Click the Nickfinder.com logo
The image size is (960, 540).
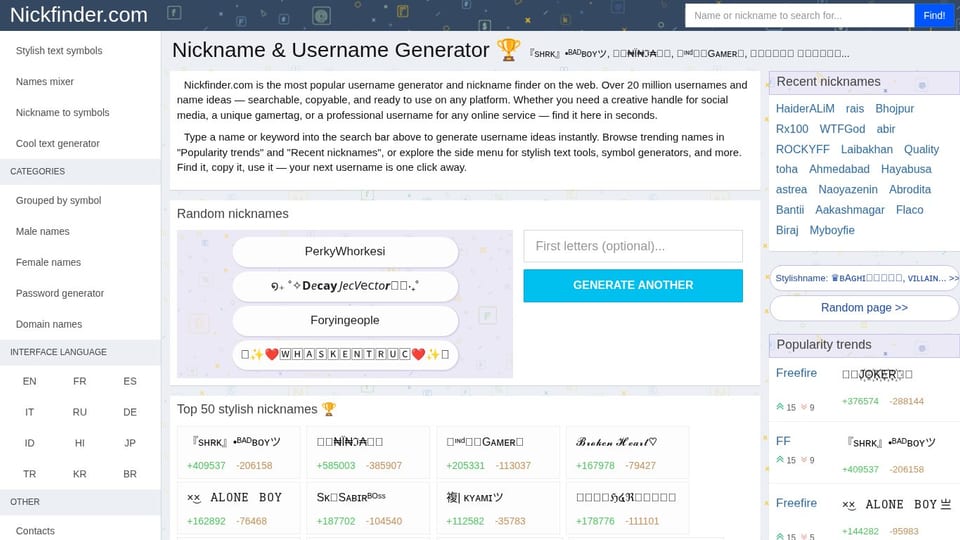(78, 15)
